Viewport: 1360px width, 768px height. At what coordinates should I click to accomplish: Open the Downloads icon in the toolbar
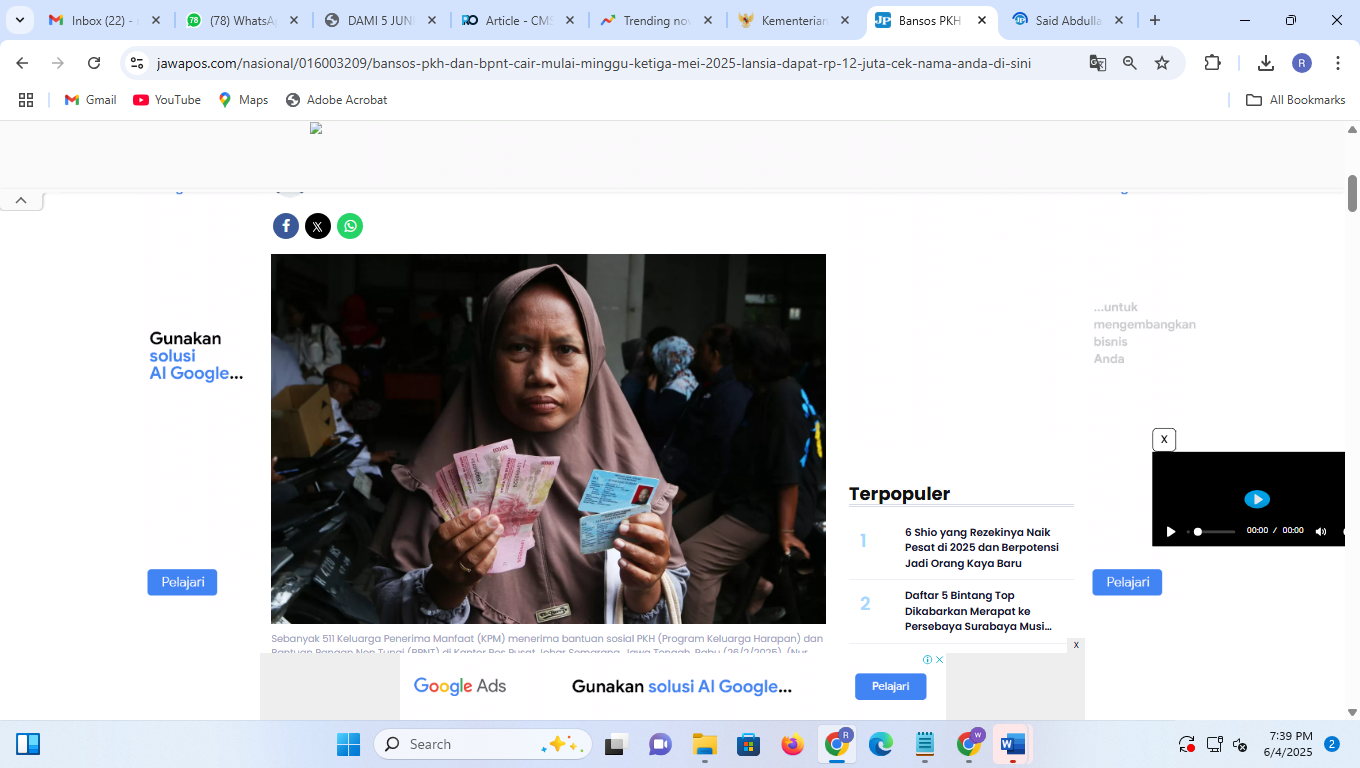point(1265,62)
